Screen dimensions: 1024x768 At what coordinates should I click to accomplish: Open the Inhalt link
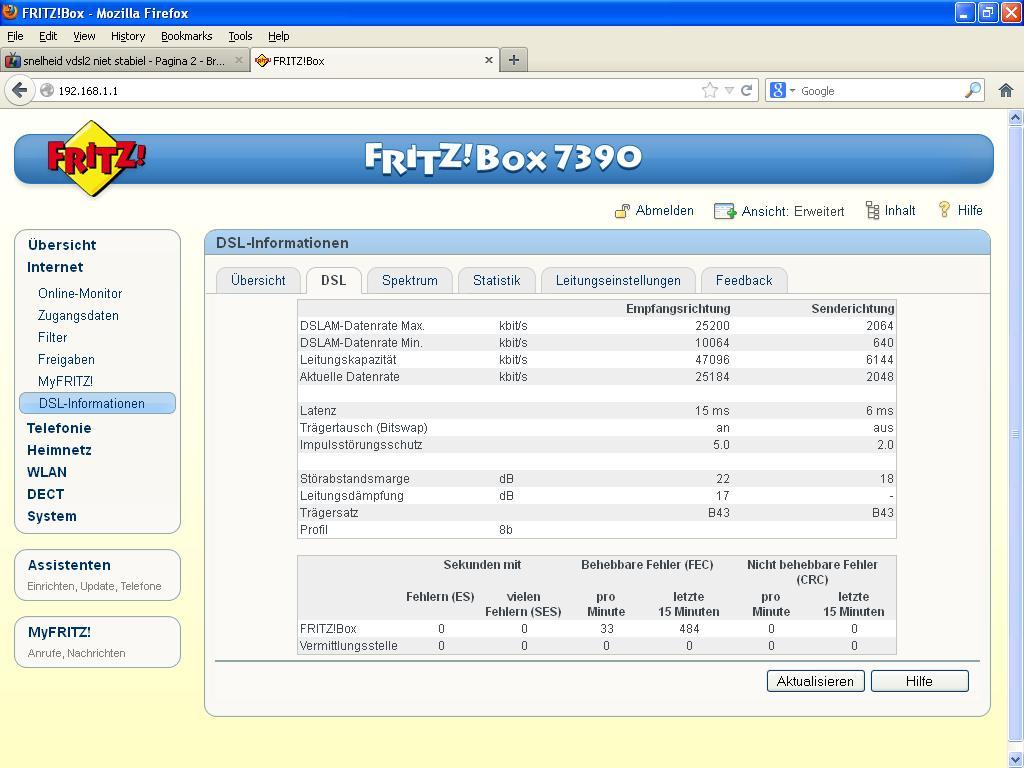pos(899,210)
